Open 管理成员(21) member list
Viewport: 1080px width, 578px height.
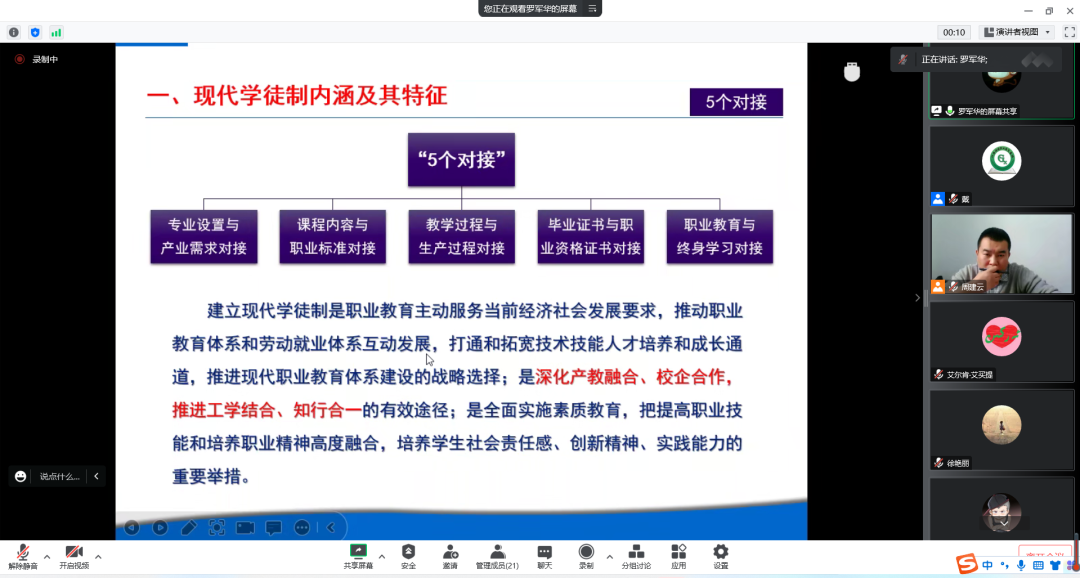click(x=496, y=555)
